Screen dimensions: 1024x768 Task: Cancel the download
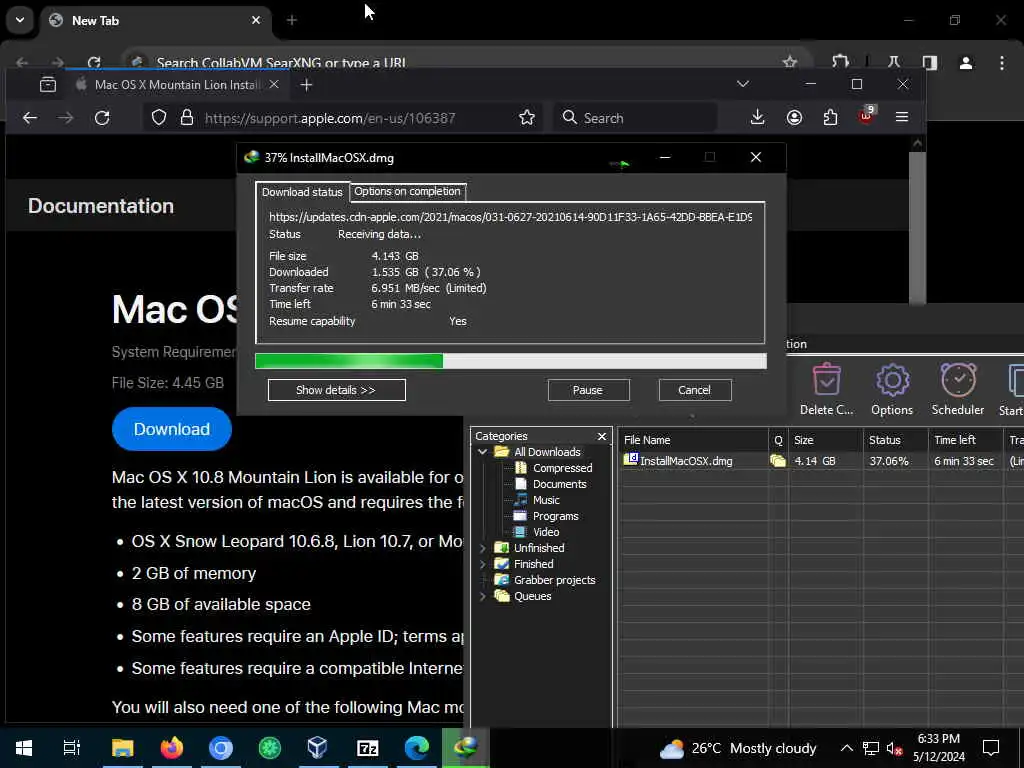(x=695, y=390)
